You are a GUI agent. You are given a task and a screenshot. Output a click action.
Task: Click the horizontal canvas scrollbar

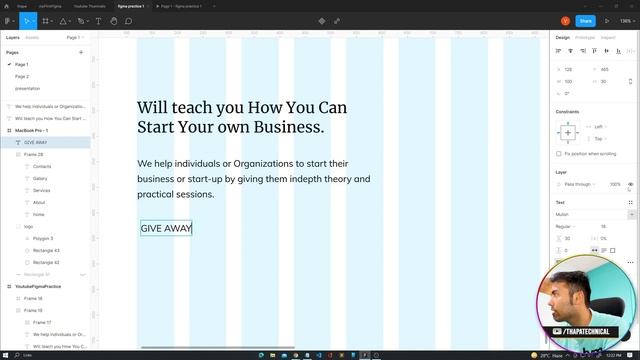coord(218,348)
